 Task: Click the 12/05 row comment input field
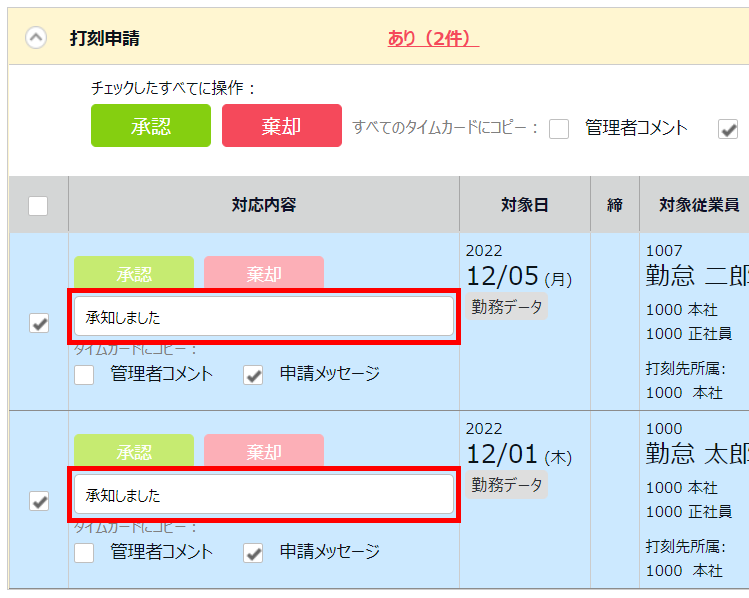(264, 317)
